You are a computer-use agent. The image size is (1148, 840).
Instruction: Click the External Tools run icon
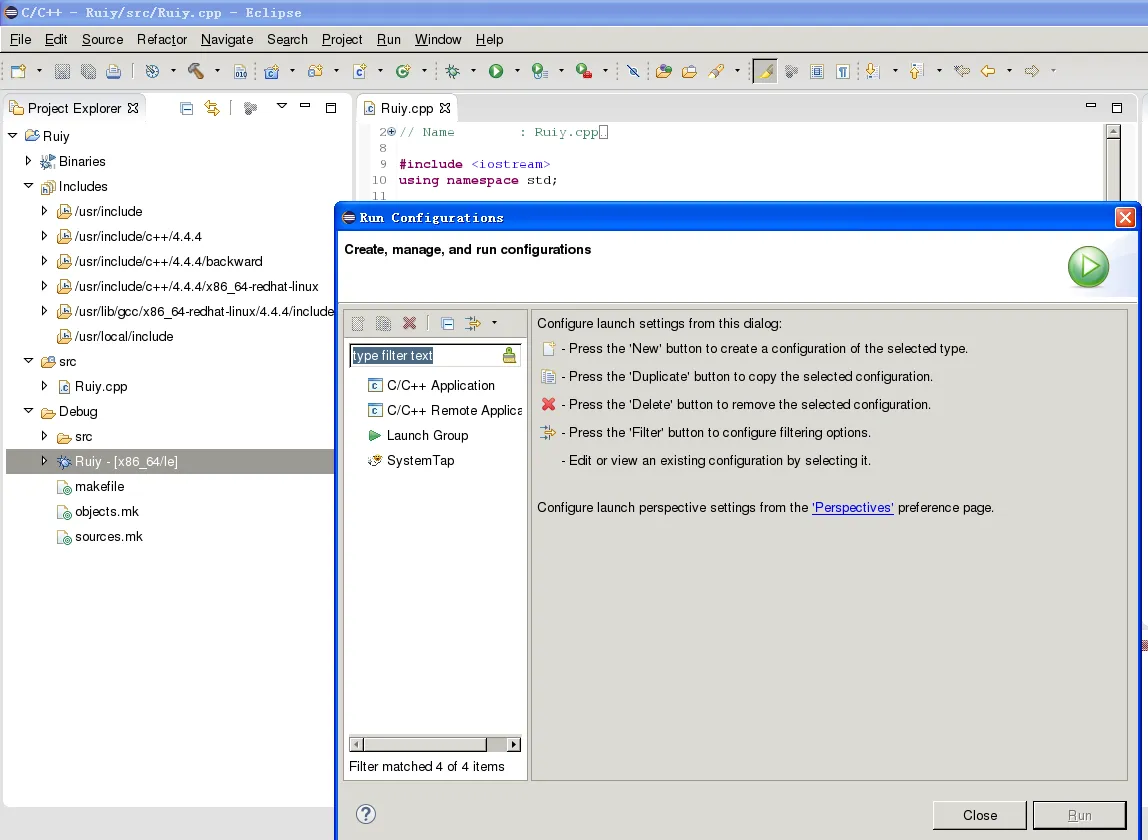point(584,71)
